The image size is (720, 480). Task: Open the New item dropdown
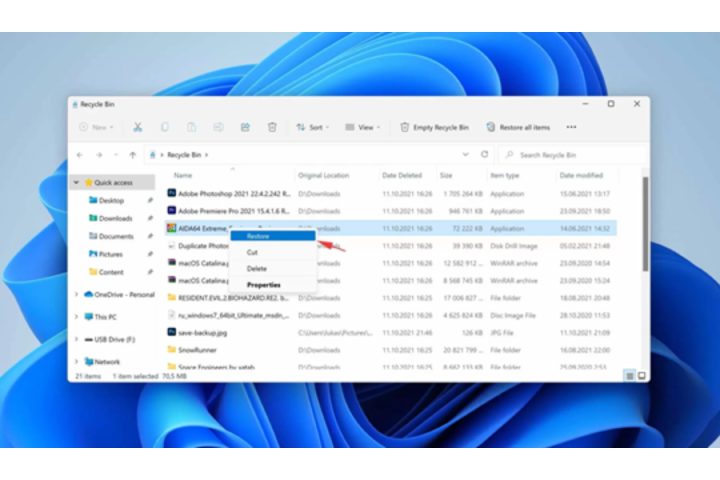(x=96, y=127)
